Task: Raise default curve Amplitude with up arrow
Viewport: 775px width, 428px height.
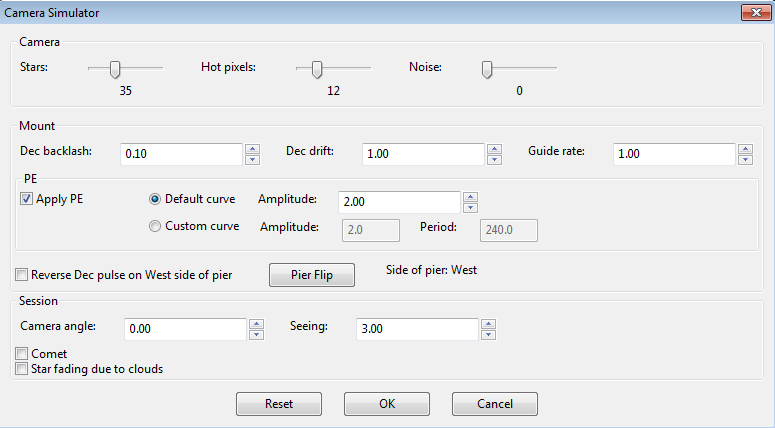Action: pyautogui.click(x=470, y=197)
